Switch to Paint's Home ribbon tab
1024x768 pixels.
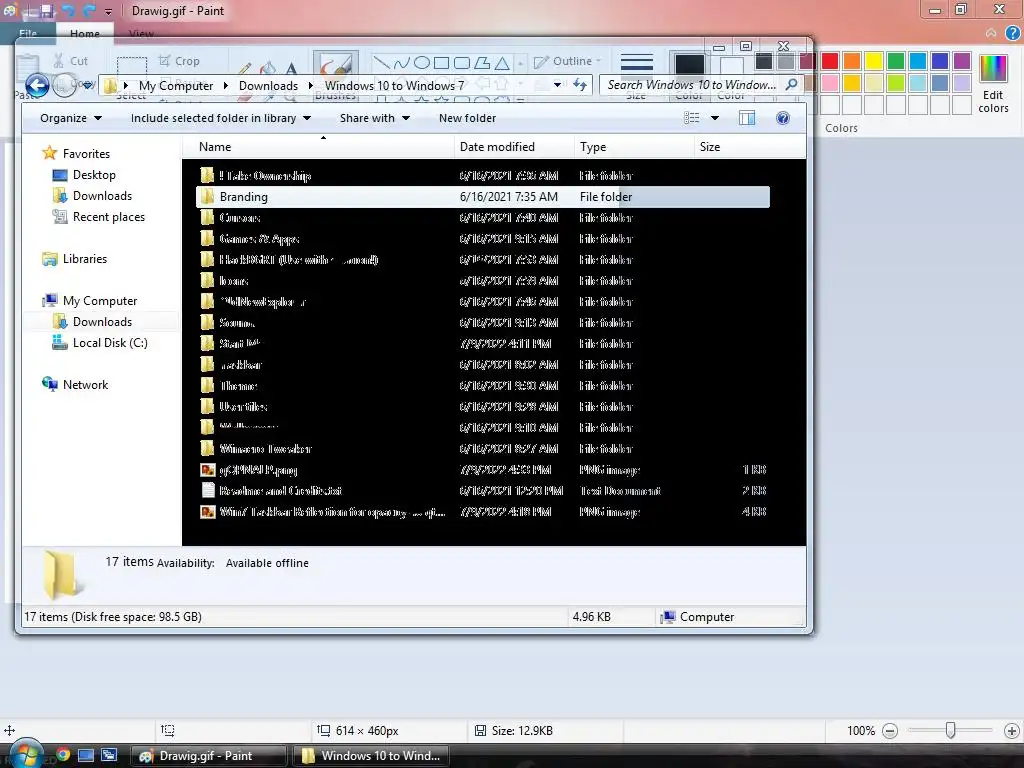coord(85,33)
